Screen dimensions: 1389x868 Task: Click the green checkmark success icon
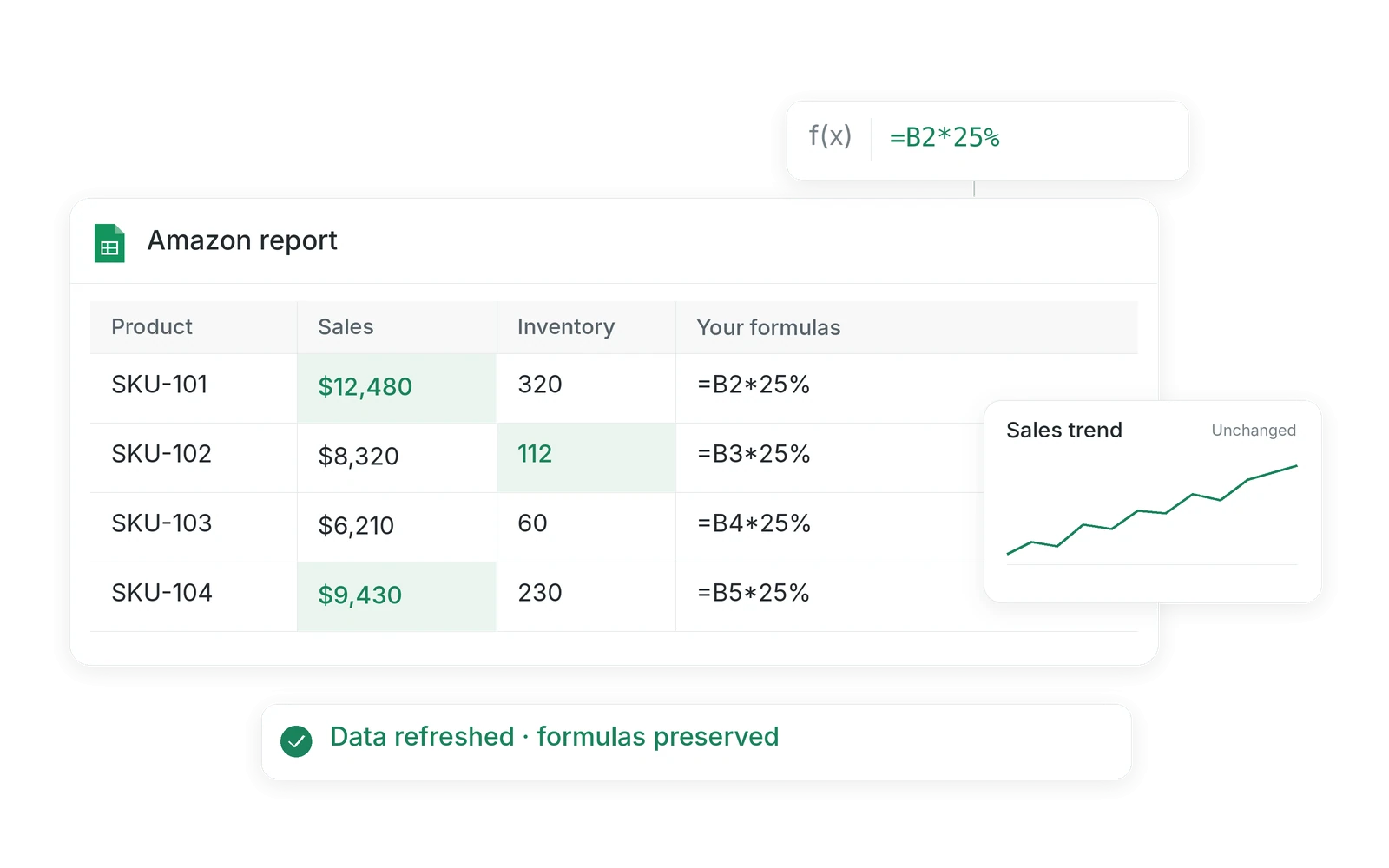pos(296,741)
